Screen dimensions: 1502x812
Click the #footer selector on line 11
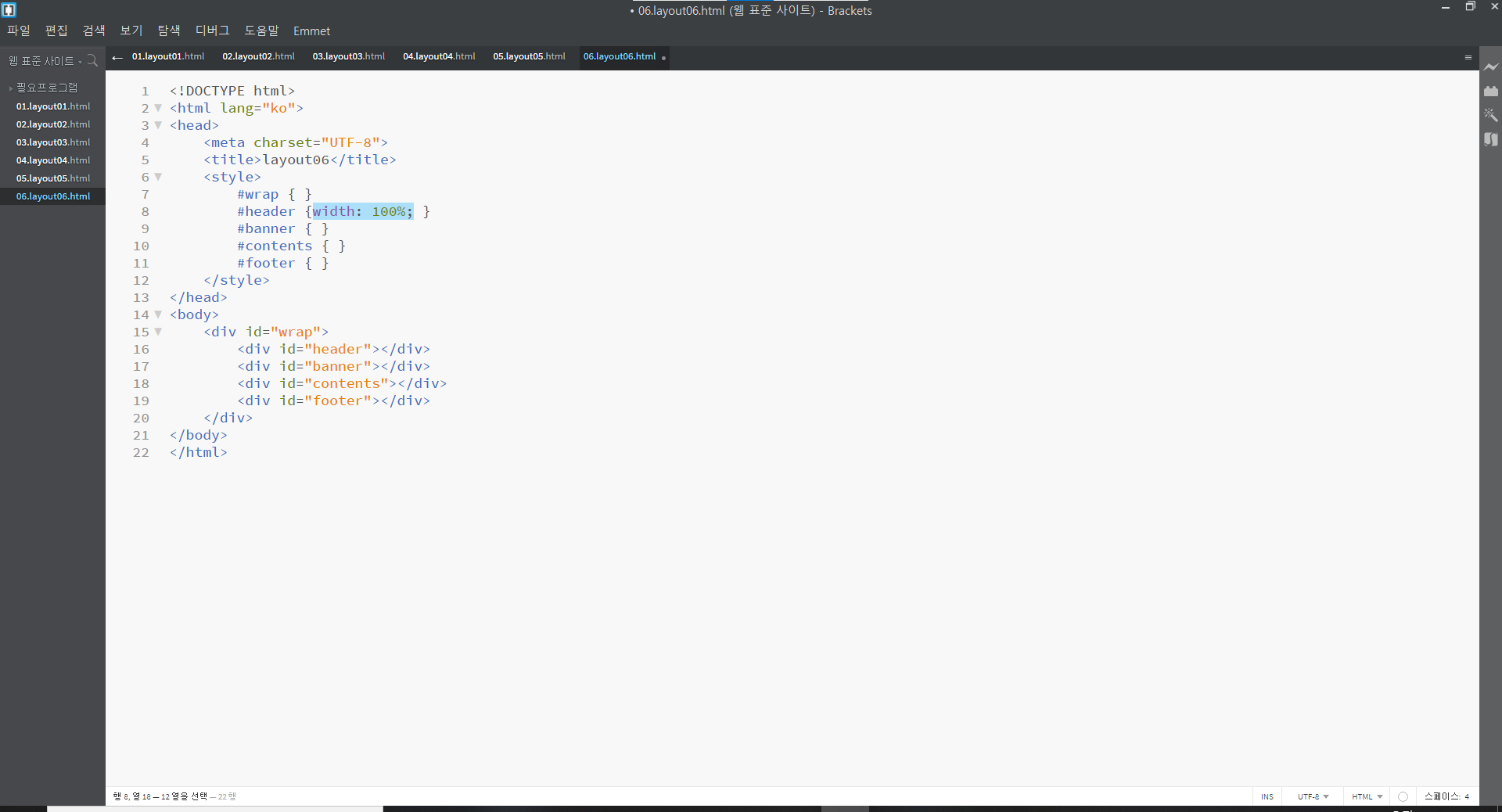tap(266, 263)
